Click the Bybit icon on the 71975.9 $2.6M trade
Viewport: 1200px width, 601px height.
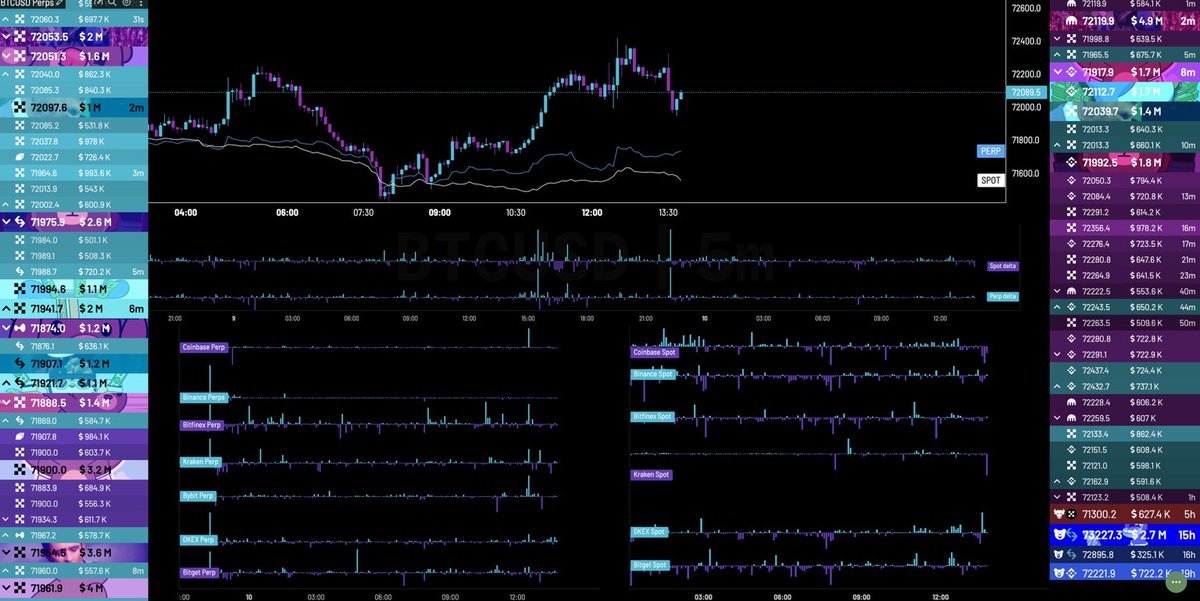[x=18, y=221]
